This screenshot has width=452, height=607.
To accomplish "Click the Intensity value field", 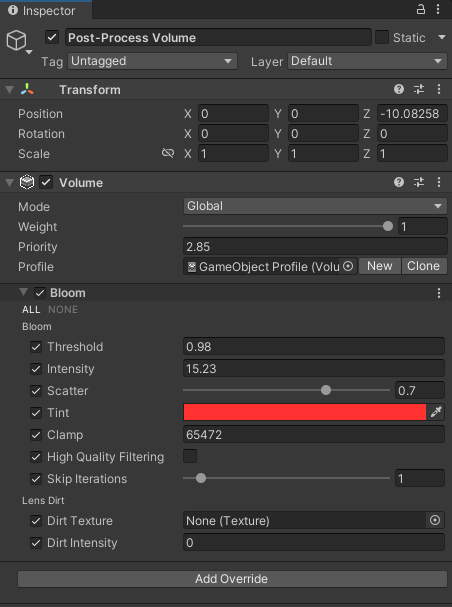I will [x=314, y=369].
